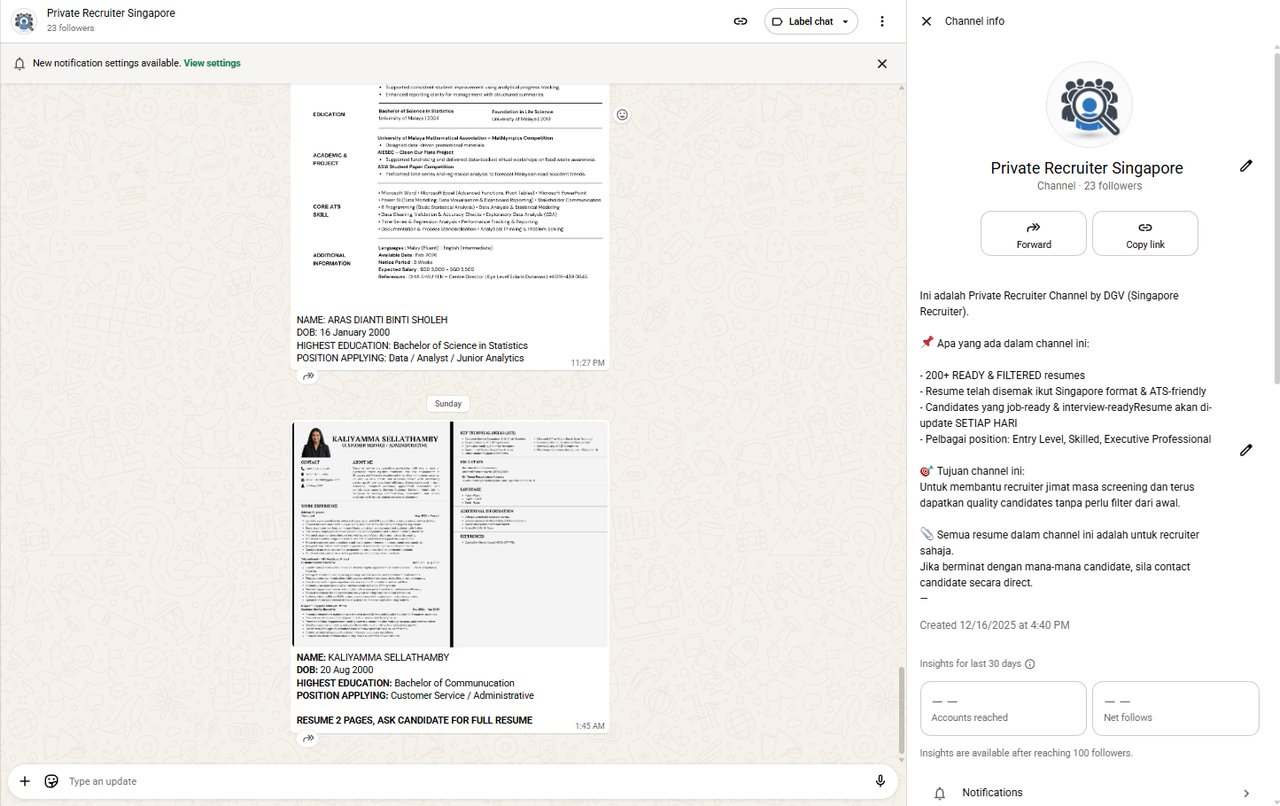1280x806 pixels.
Task: Open the emoji picker in composer
Action: tap(51, 781)
